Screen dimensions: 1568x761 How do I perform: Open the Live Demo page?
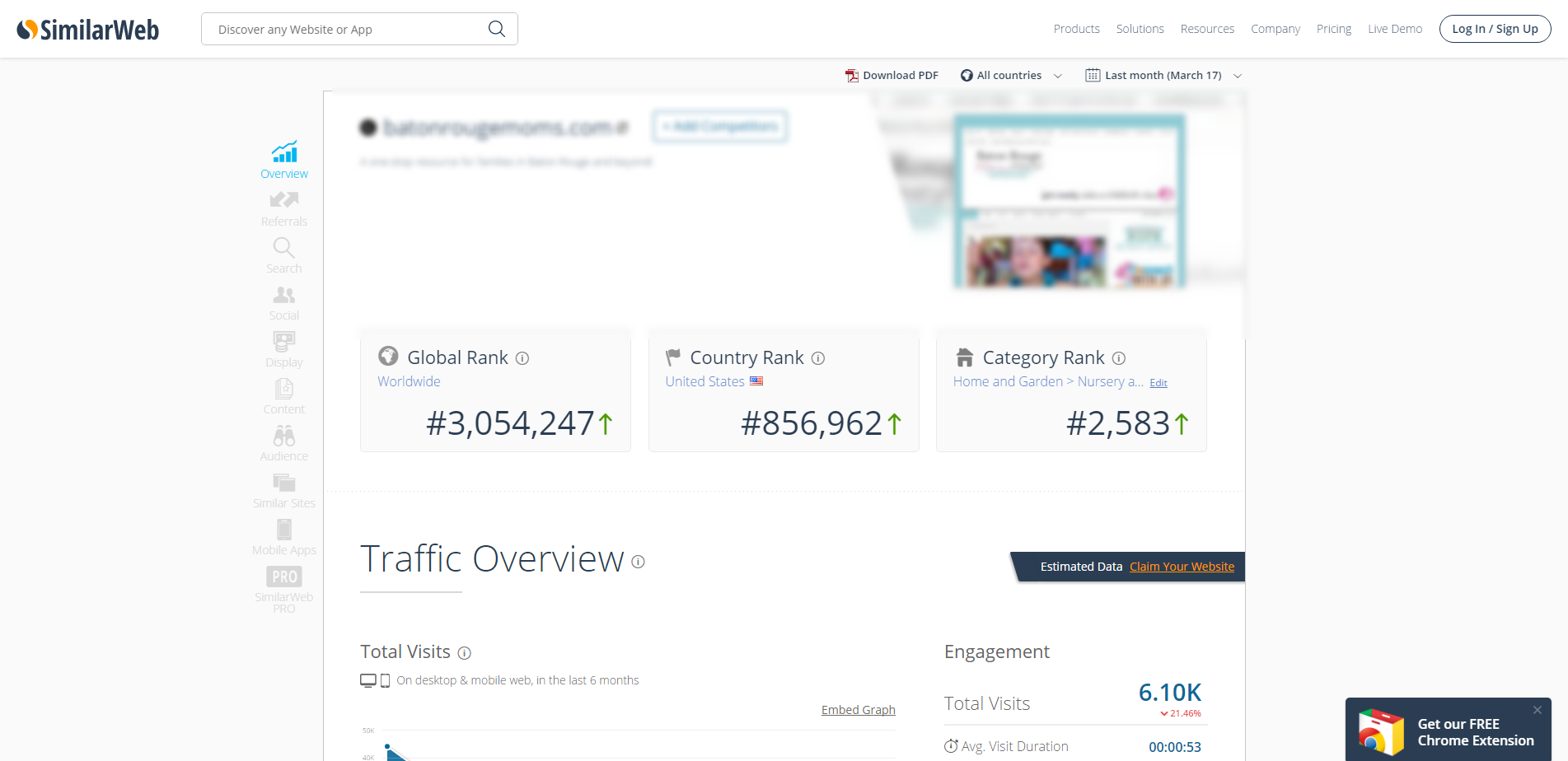click(x=1395, y=29)
